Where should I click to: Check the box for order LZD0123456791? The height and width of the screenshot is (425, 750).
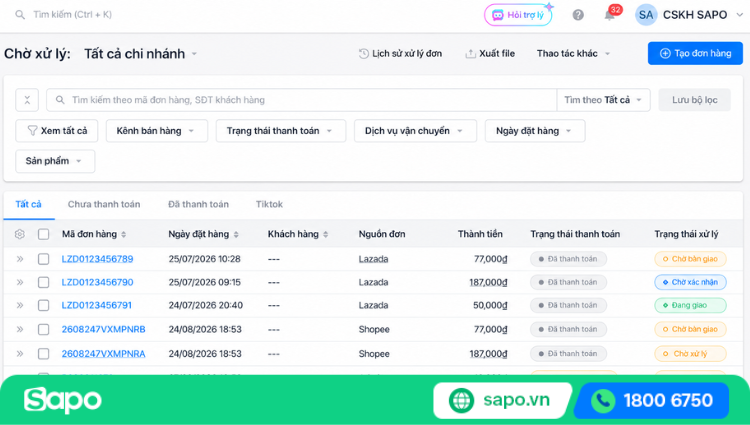[x=44, y=305]
